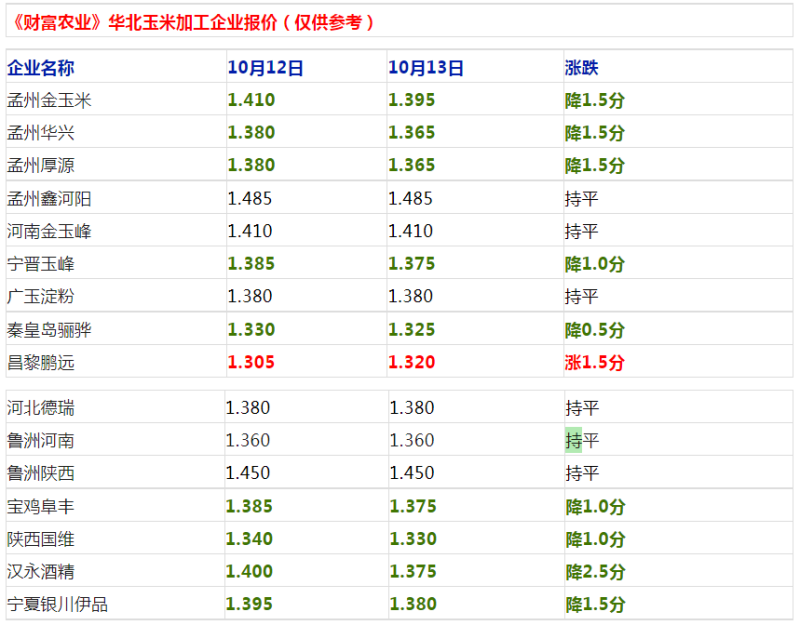Click the 1.330 price for 陕西国维
800x625 pixels.
[413, 539]
